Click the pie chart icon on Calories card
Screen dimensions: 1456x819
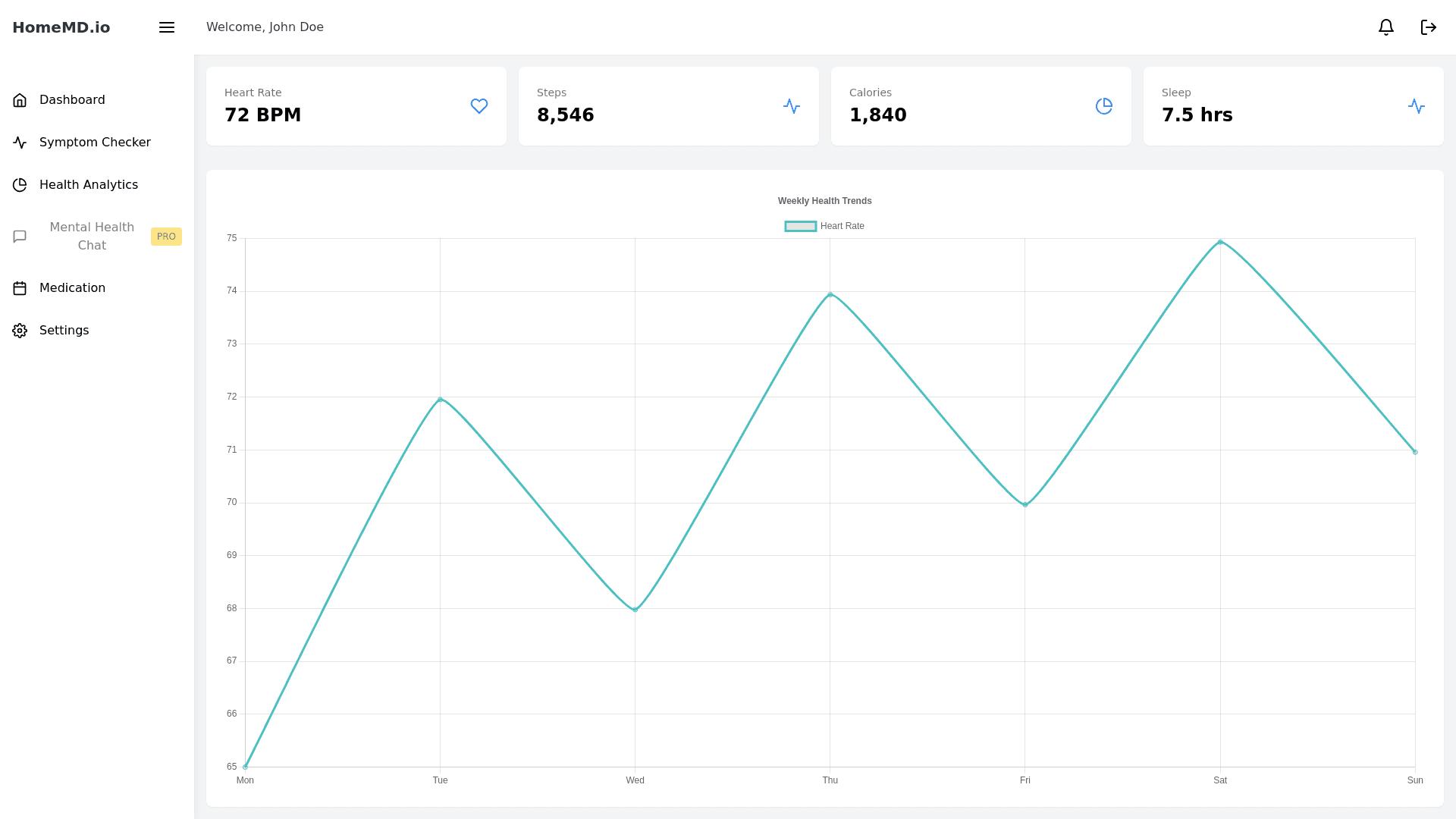click(1103, 106)
